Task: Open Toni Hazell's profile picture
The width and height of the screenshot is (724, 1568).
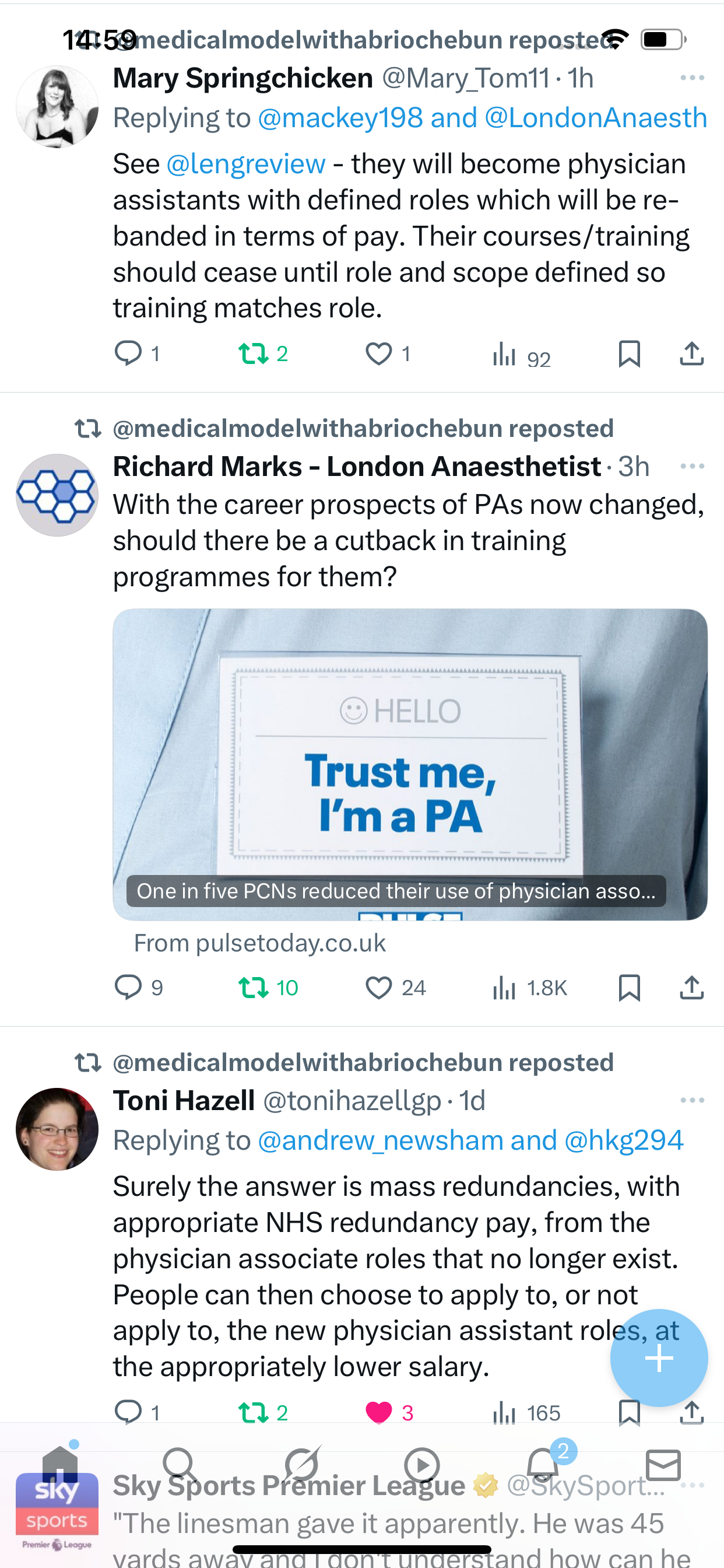Action: click(57, 1129)
